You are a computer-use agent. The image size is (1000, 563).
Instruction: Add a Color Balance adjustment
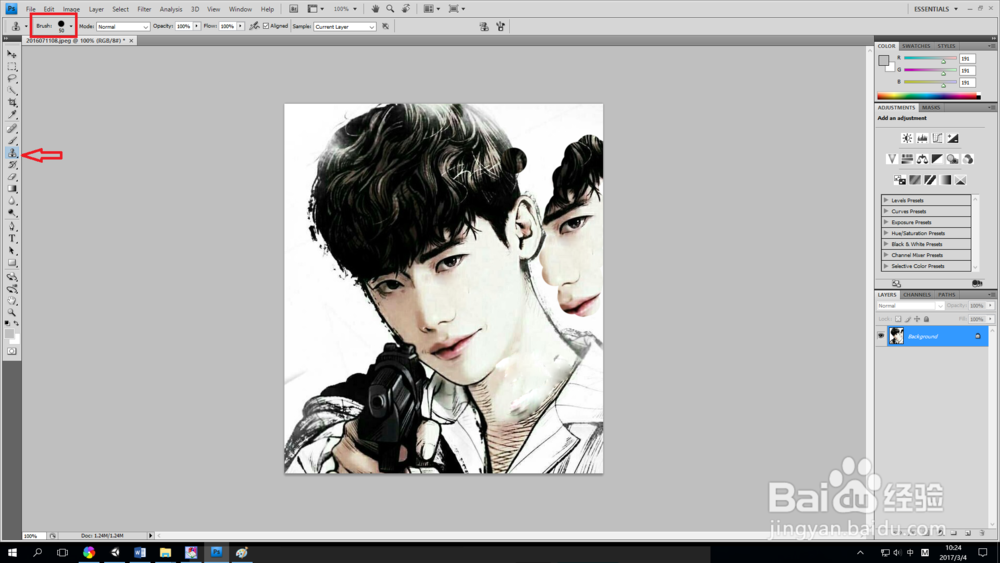pos(922,159)
